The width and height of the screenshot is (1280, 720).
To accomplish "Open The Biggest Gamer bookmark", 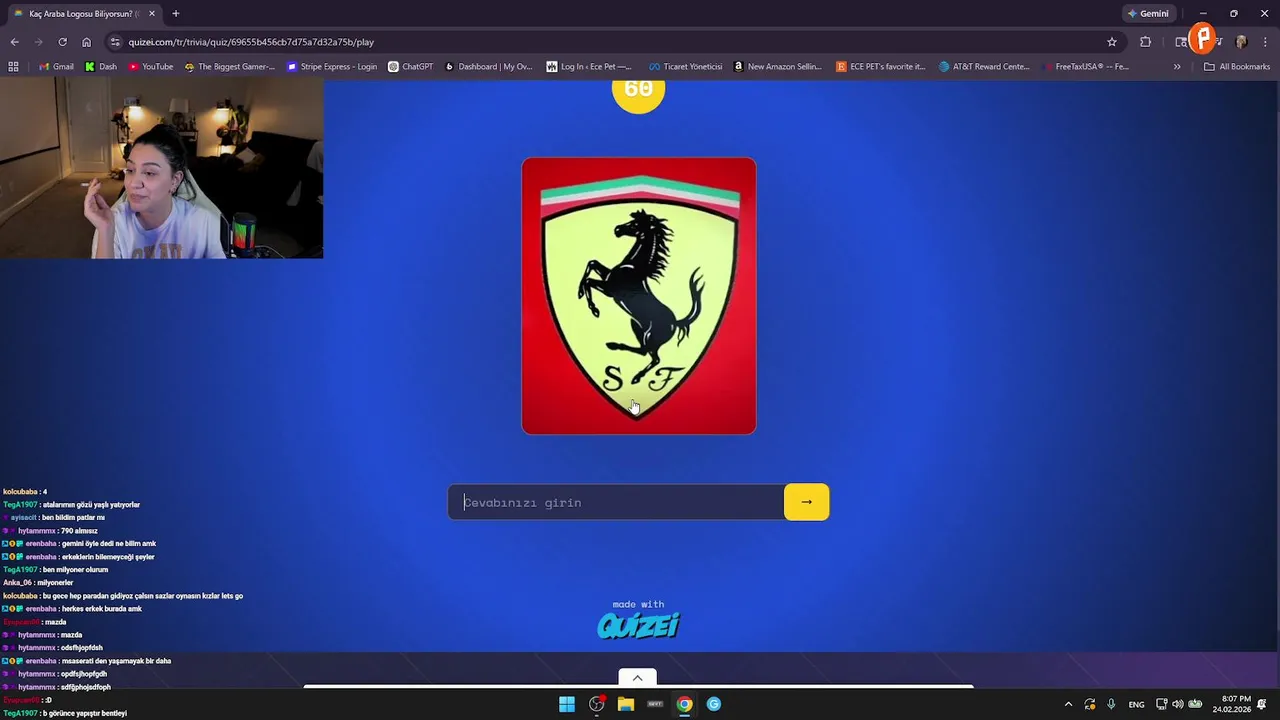I will 230,67.
